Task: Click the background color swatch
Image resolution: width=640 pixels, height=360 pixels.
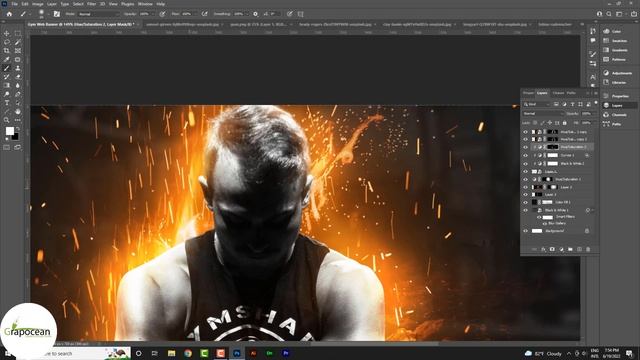Action: click(x=15, y=137)
